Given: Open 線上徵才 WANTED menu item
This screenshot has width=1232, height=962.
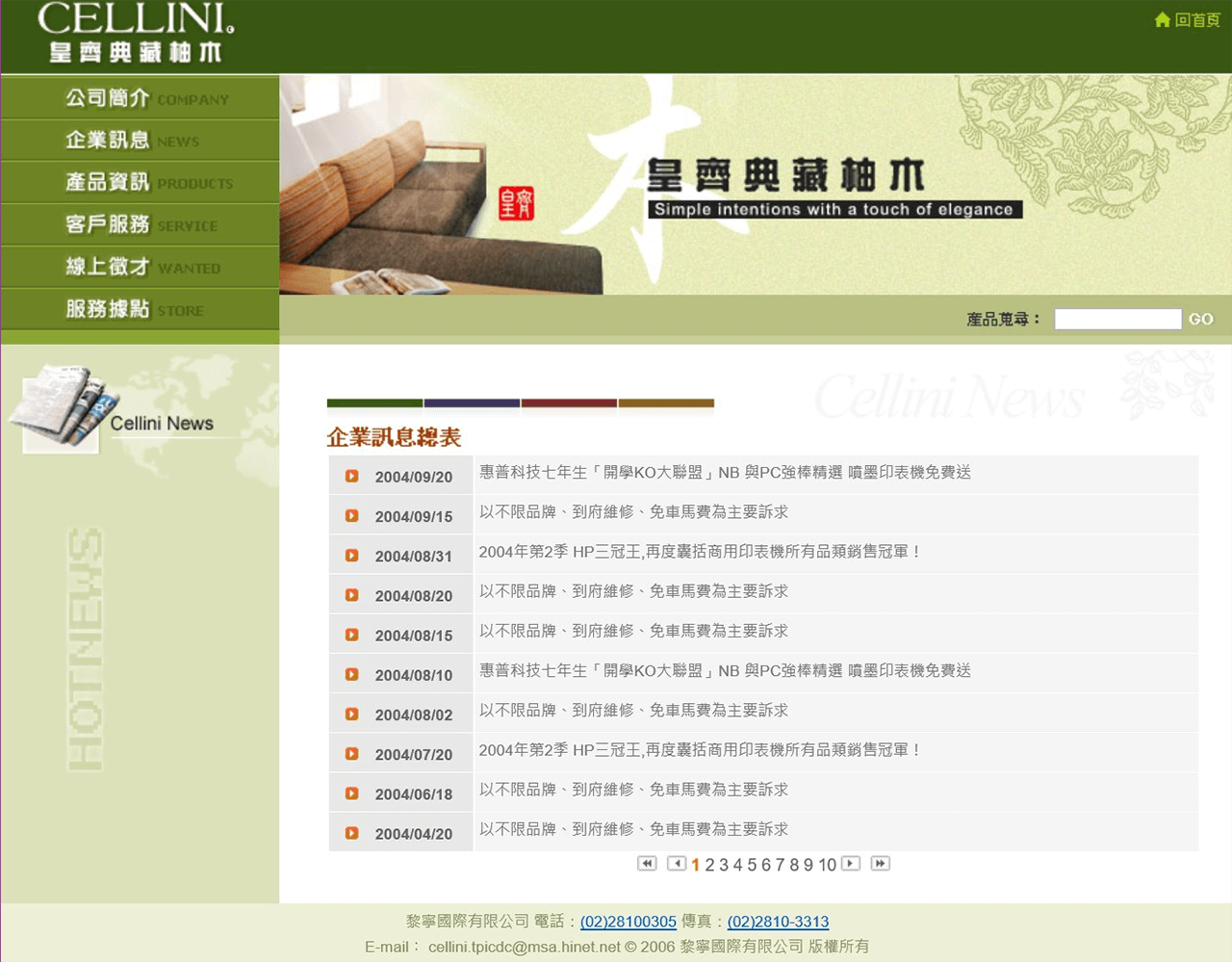Looking at the screenshot, I should [x=141, y=268].
